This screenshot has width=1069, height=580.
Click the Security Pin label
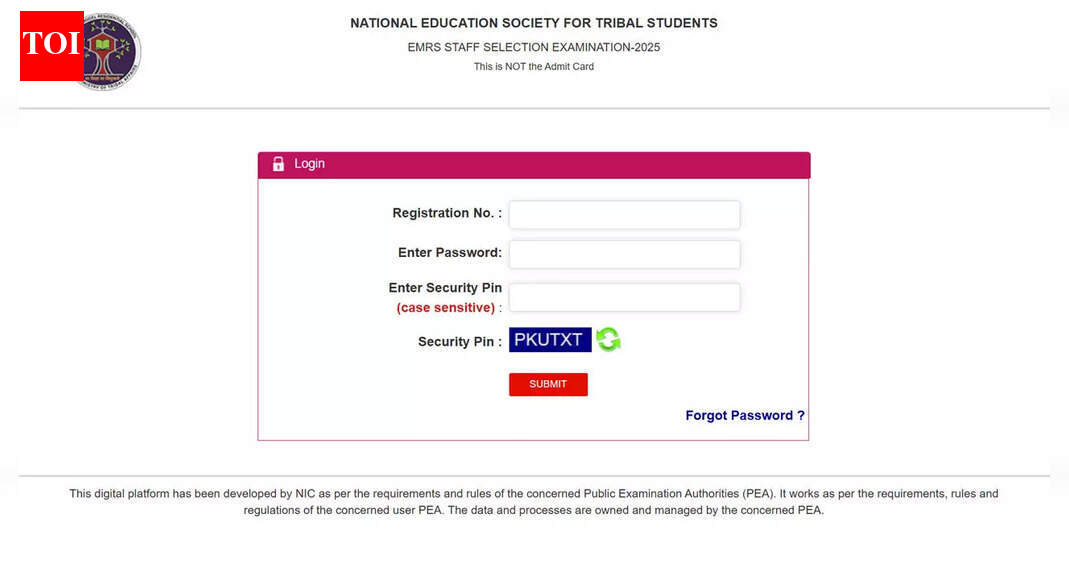pos(458,340)
